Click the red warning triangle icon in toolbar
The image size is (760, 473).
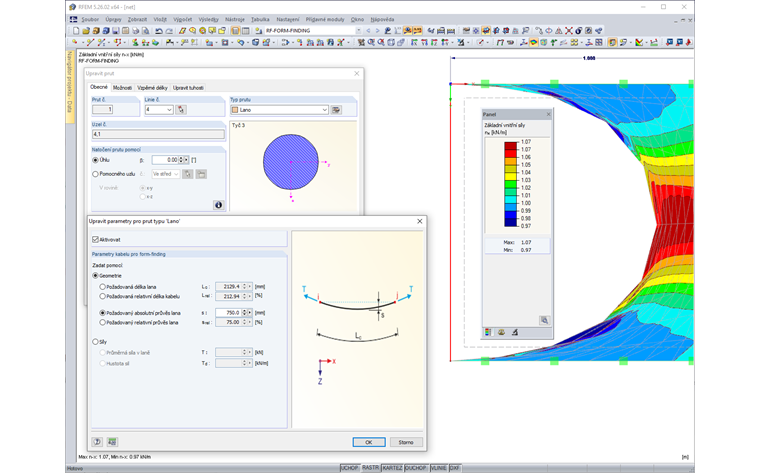(558, 31)
